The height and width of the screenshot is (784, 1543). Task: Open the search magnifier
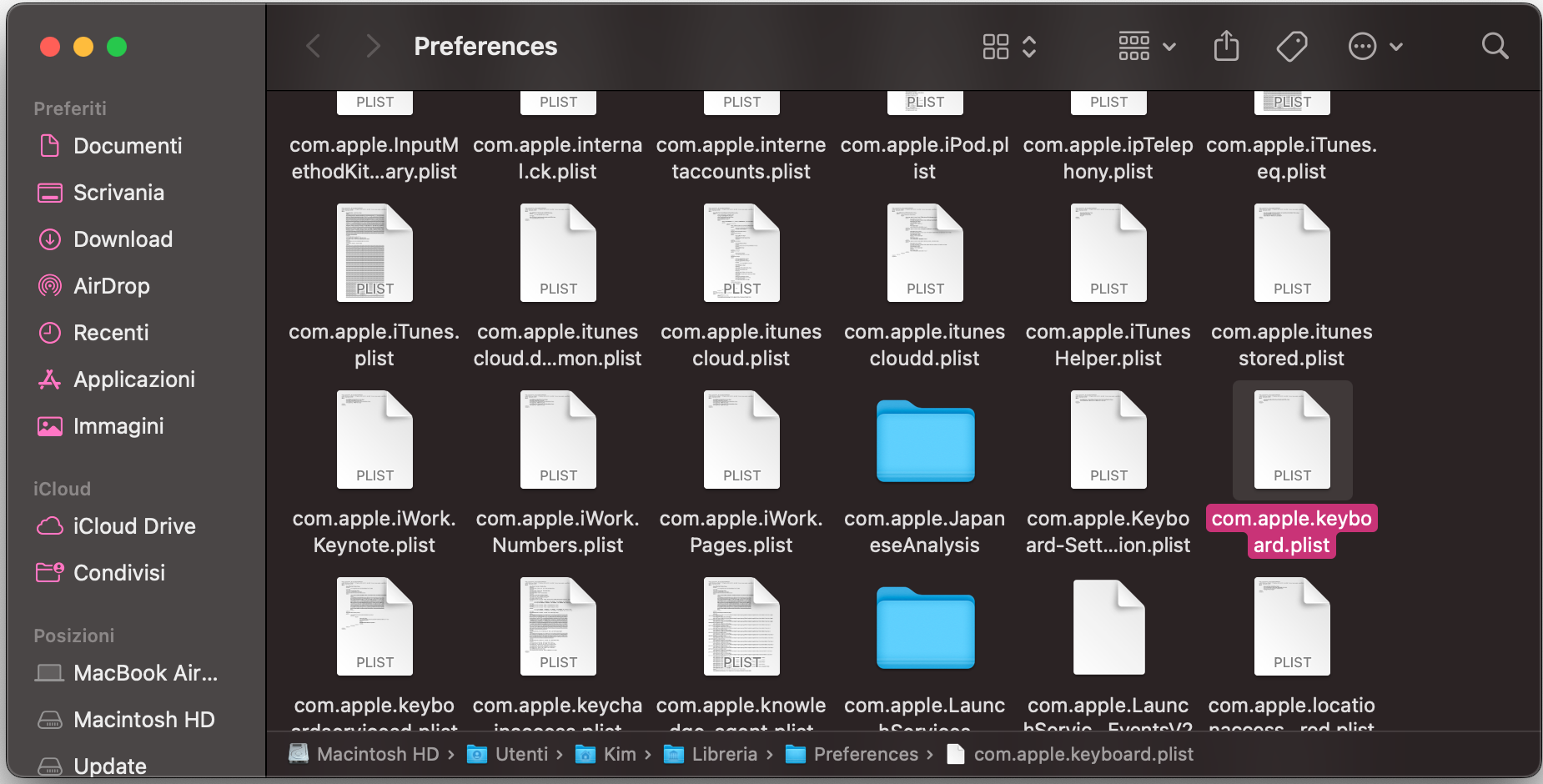[1495, 46]
